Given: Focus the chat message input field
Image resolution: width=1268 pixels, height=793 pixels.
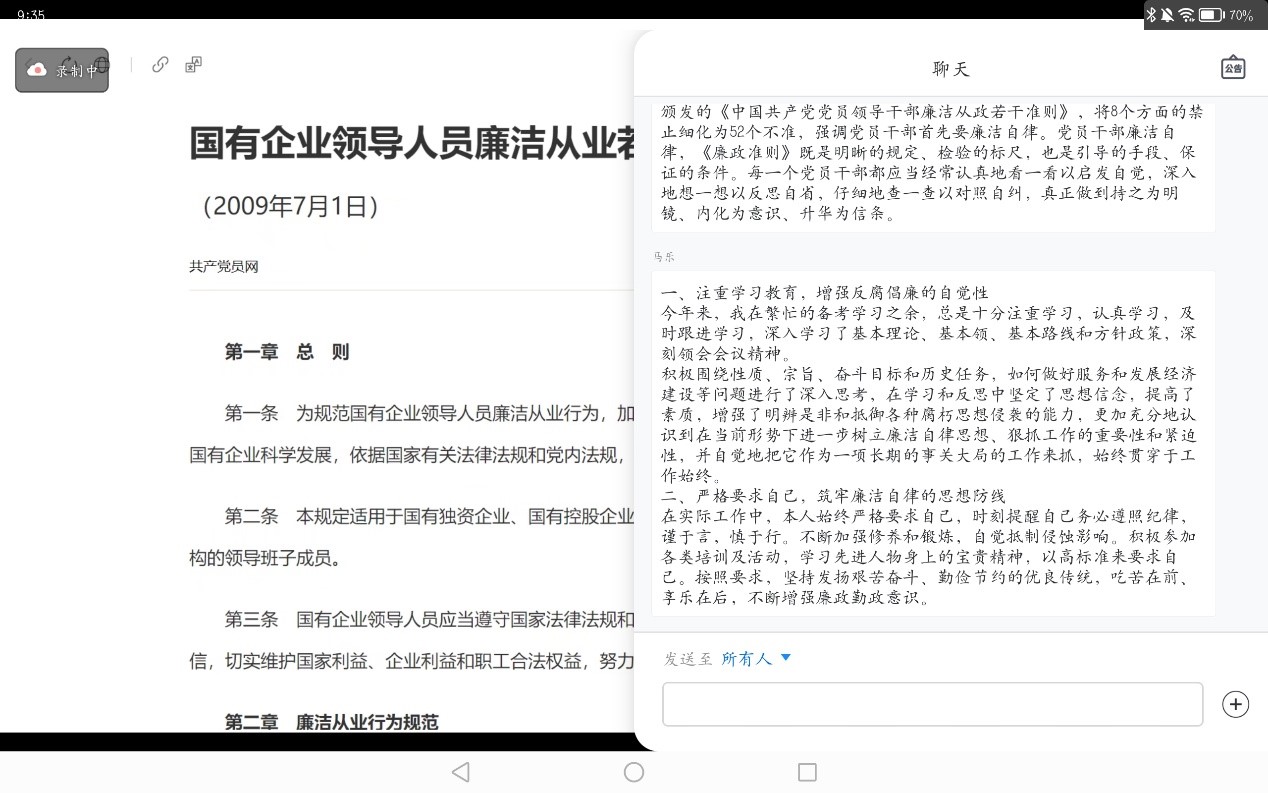Looking at the screenshot, I should click(x=932, y=704).
